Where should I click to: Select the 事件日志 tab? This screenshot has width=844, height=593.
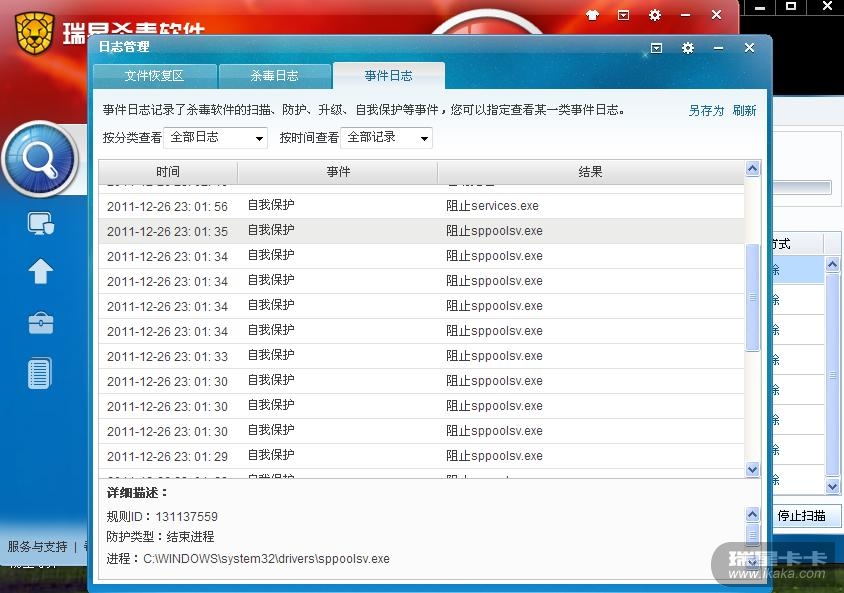(389, 76)
